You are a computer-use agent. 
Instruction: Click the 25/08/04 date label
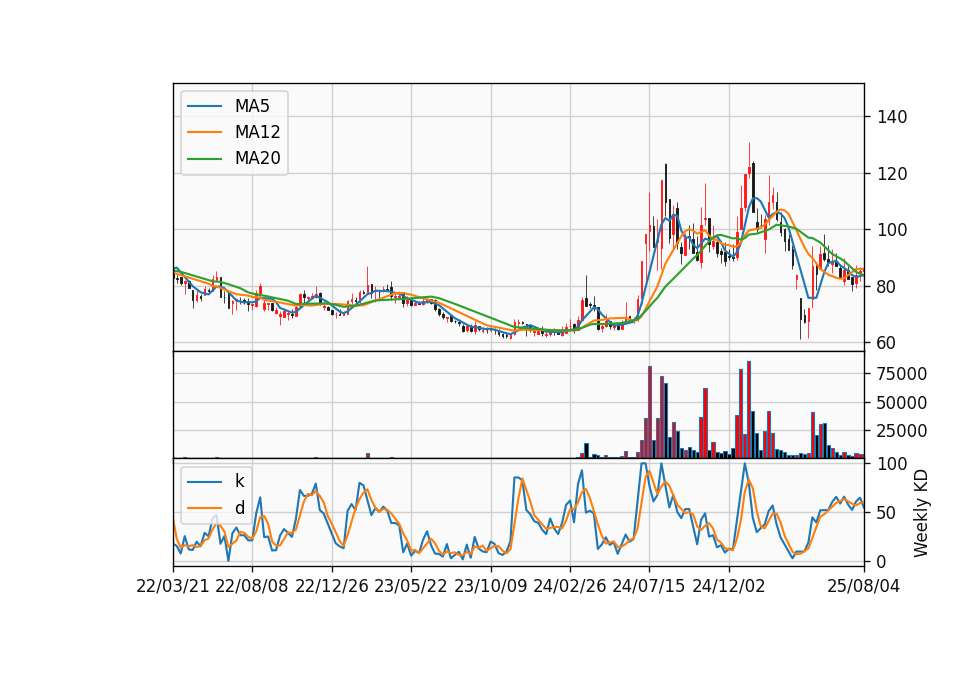(x=864, y=586)
